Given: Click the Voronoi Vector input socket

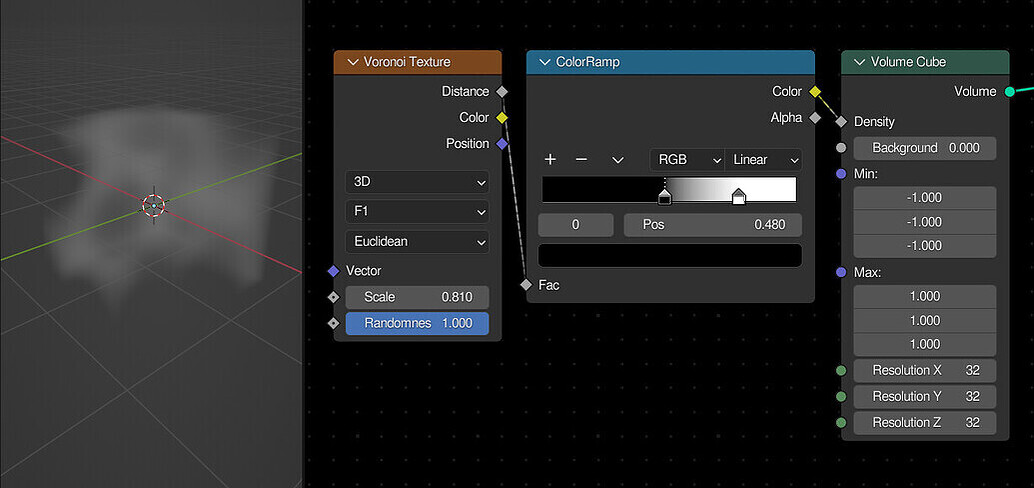Looking at the screenshot, I should pyautogui.click(x=333, y=271).
